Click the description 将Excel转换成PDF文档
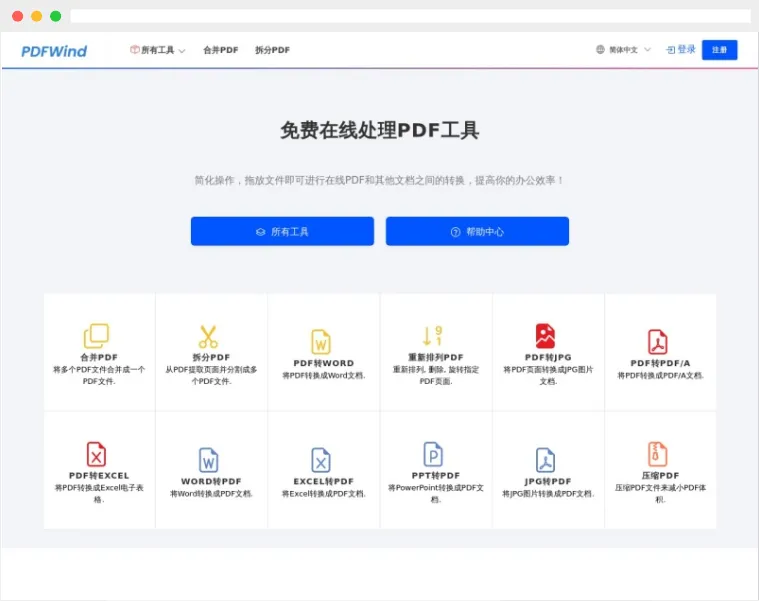759x601 pixels. (x=324, y=494)
